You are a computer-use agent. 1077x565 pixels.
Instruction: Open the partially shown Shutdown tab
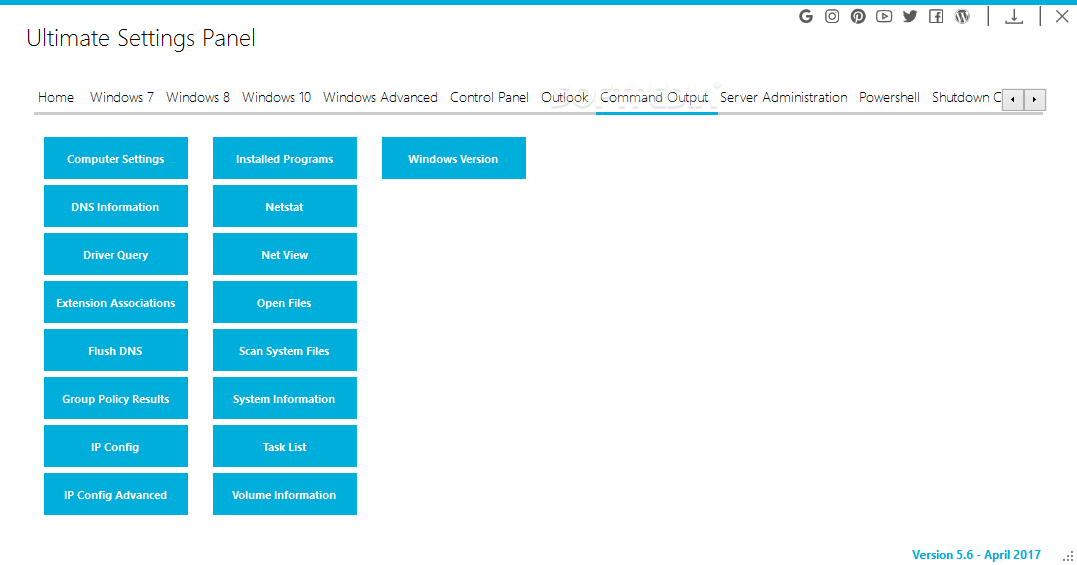(x=965, y=97)
